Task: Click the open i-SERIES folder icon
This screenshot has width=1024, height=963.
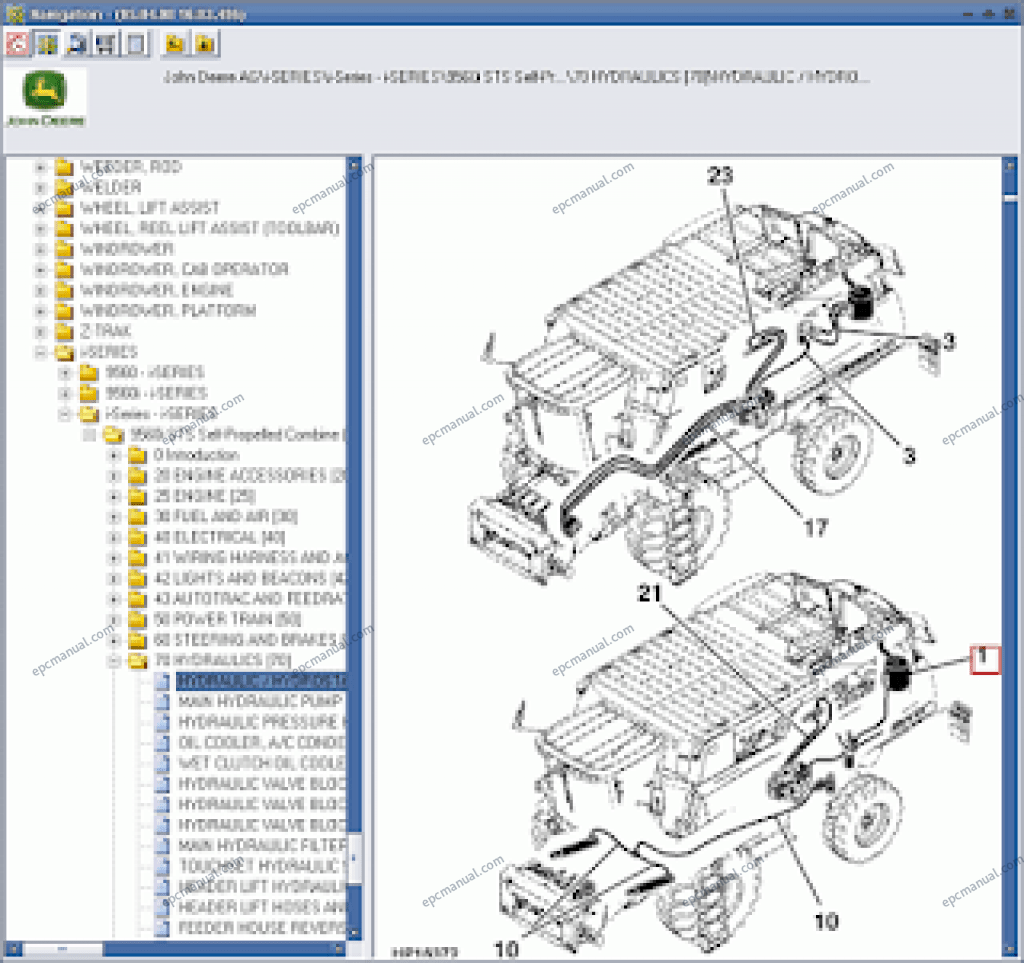Action: pyautogui.click(x=64, y=352)
